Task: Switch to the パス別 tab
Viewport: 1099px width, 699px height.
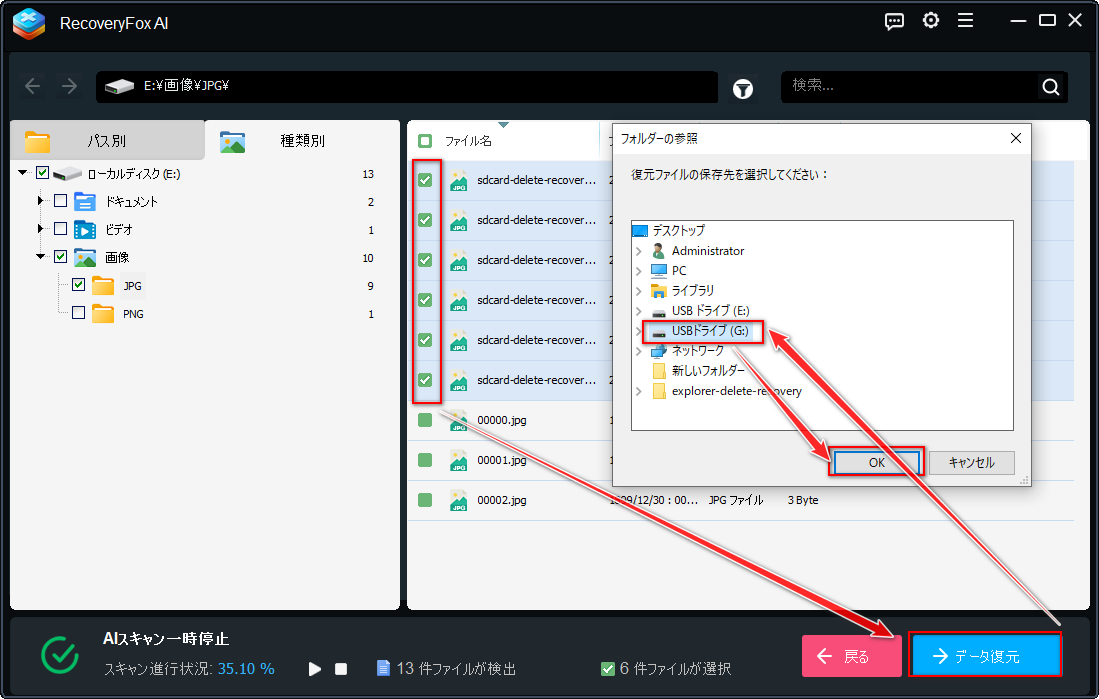Action: (107, 141)
